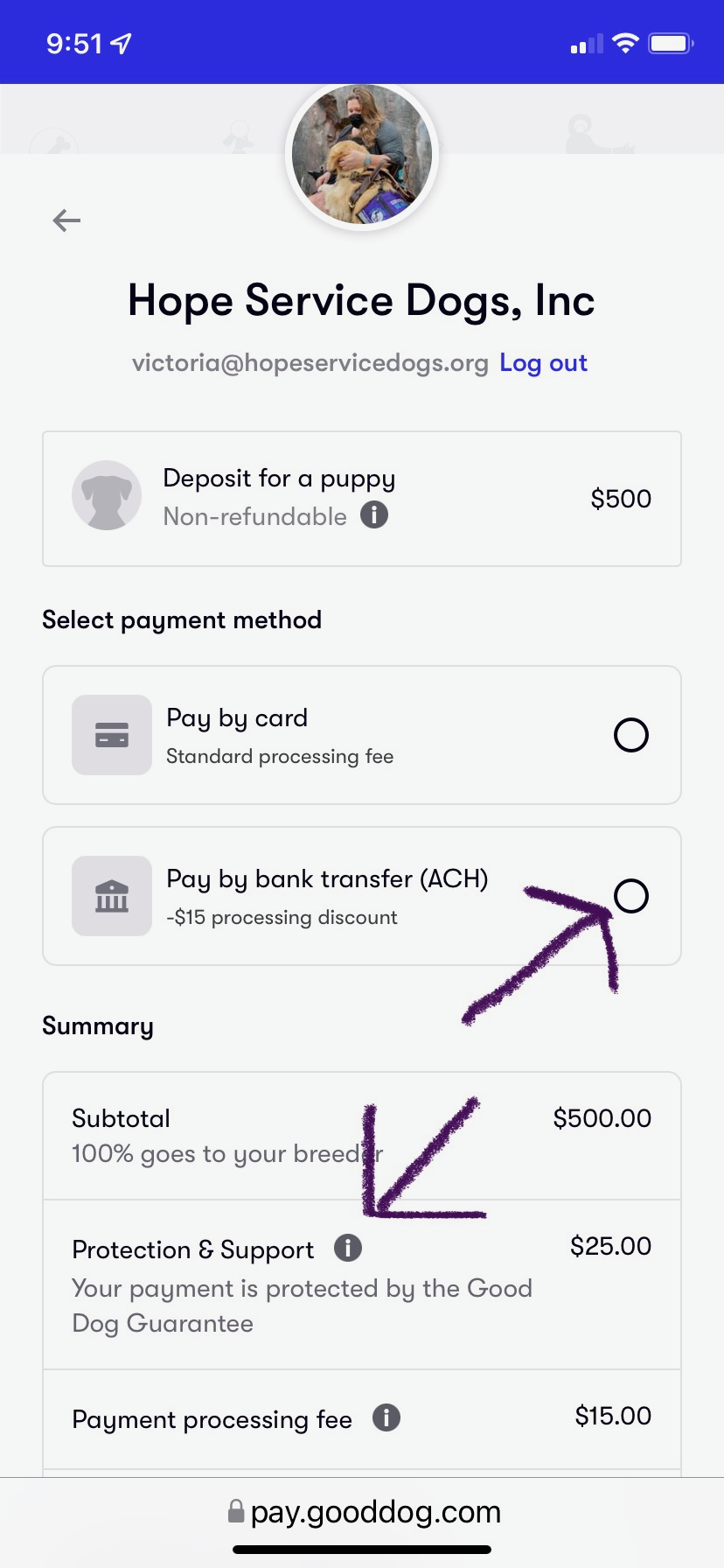
Task: Open the breeder profile photo
Action: (362, 155)
